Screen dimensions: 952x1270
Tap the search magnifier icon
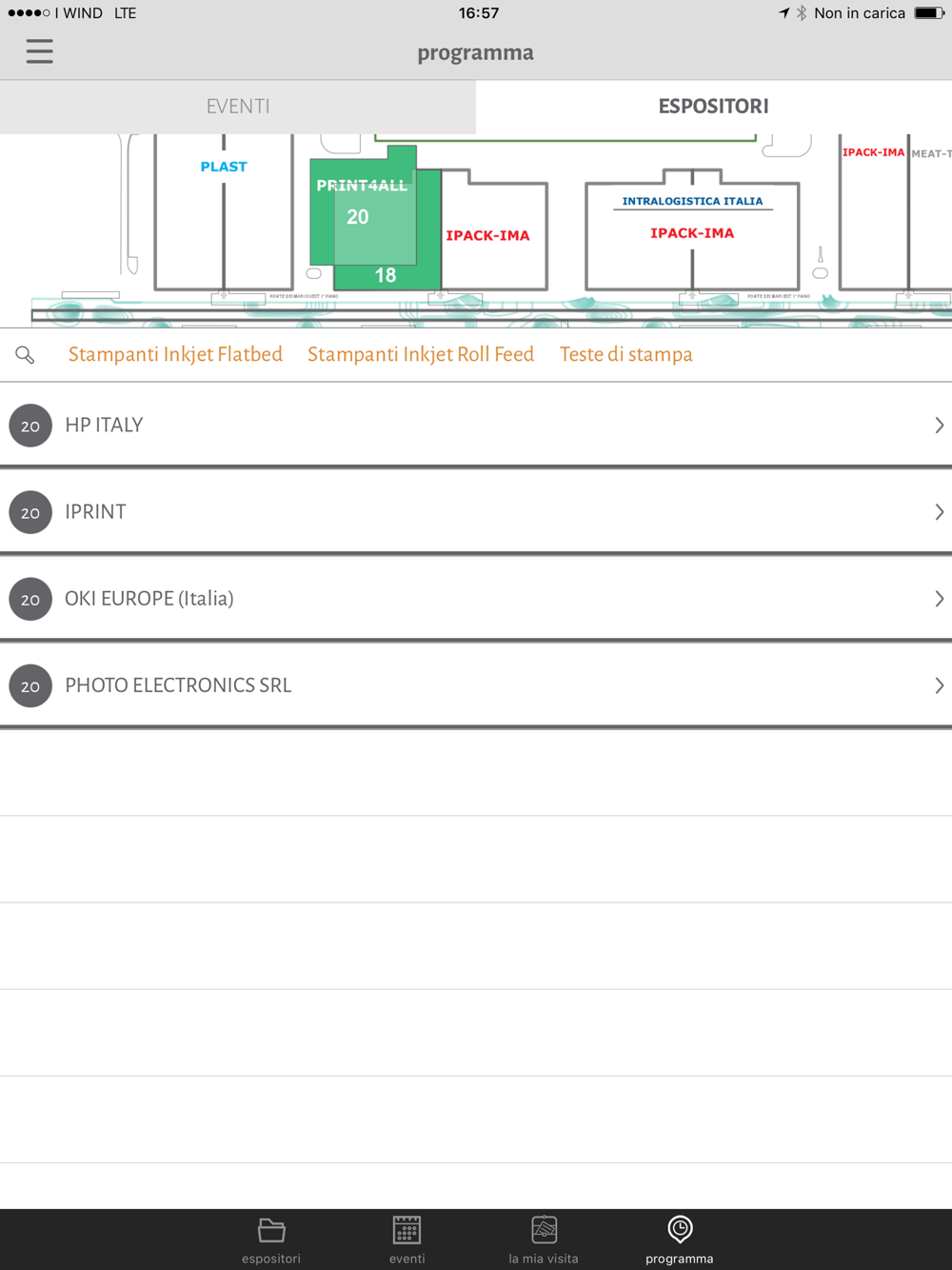[26, 355]
